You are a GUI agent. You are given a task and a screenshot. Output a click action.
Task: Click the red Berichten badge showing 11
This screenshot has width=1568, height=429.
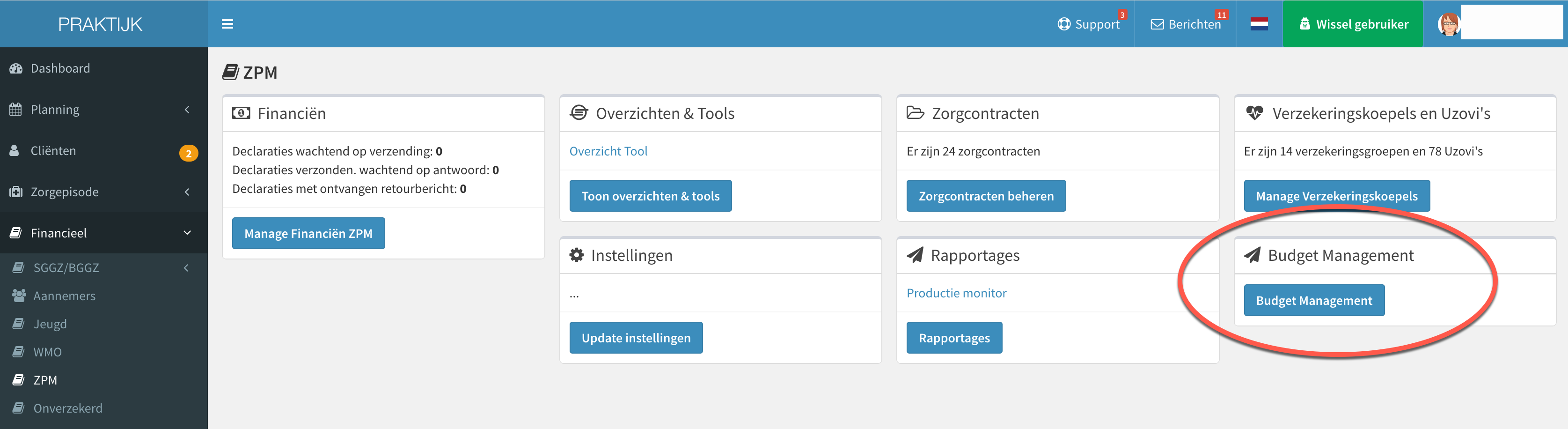tap(1222, 15)
